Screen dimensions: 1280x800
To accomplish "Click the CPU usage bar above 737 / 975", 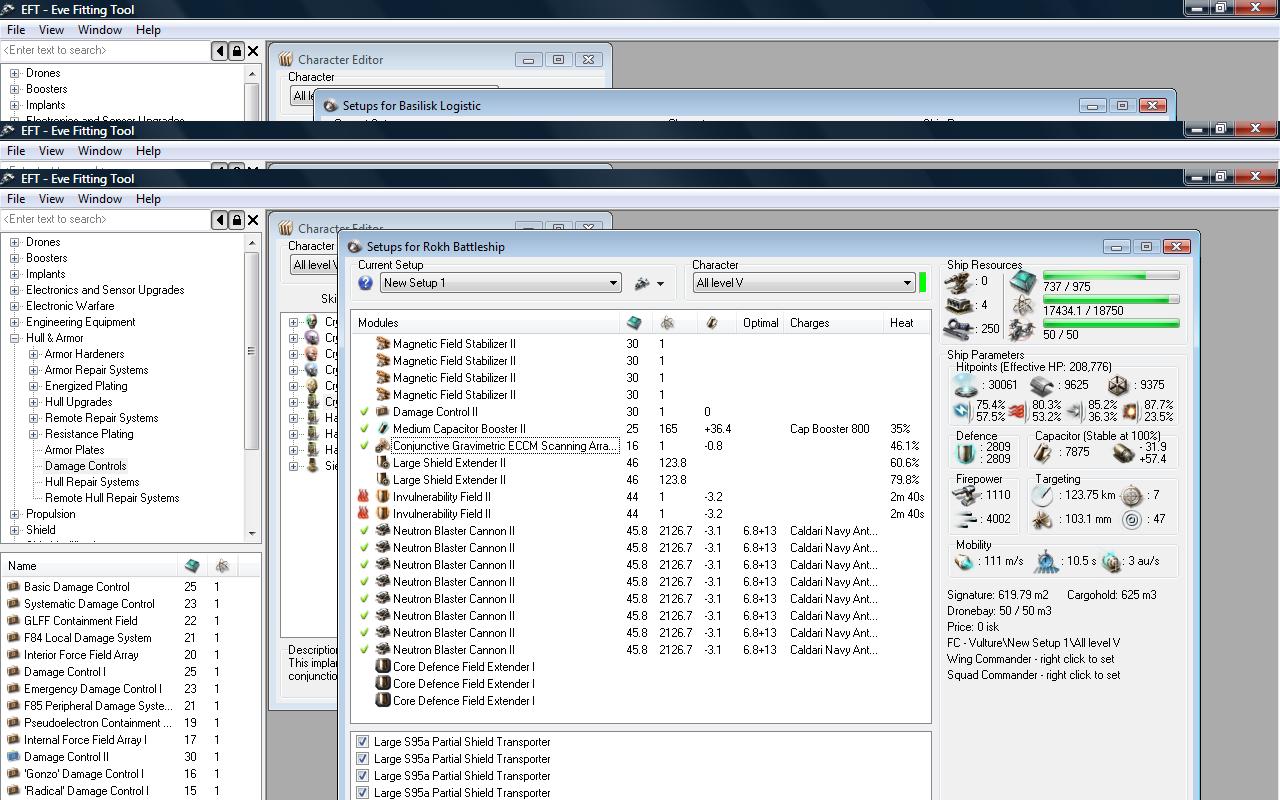I will 1111,275.
